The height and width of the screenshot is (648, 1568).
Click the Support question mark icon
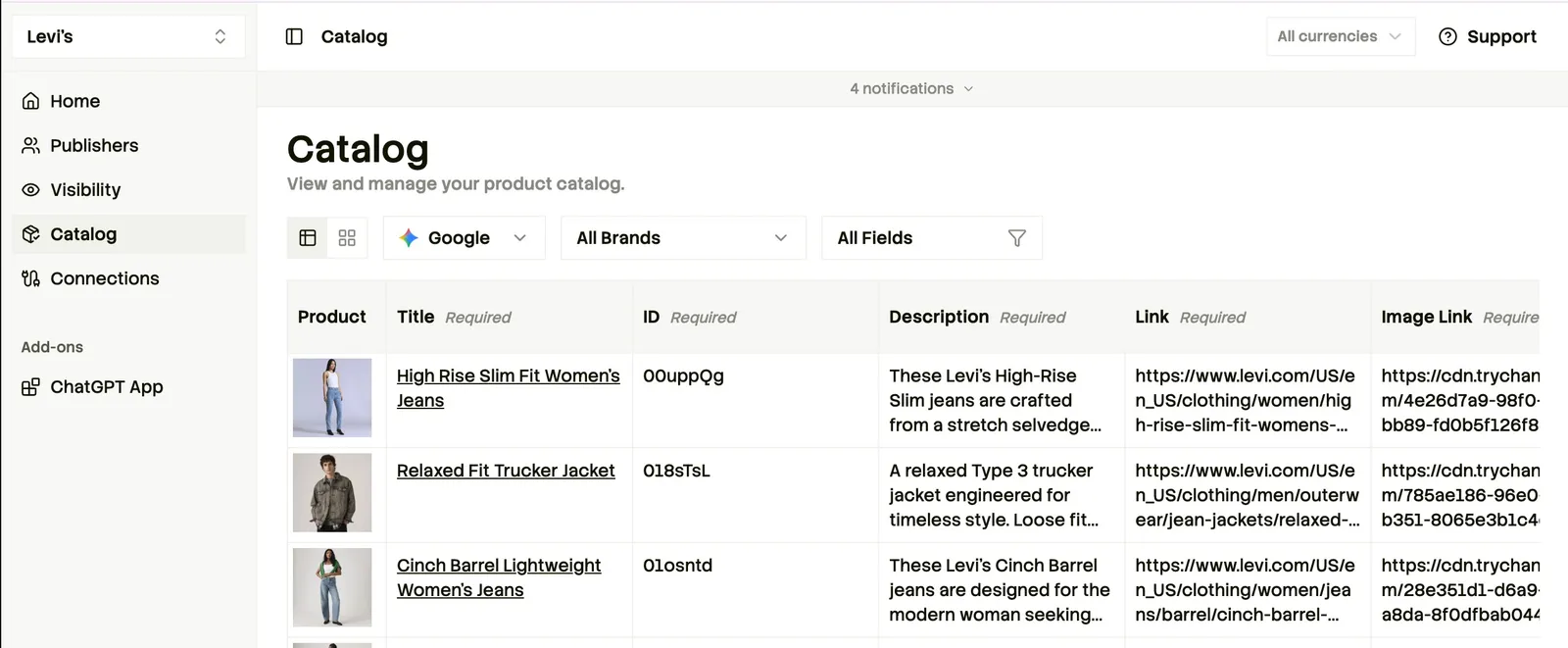point(1447,36)
